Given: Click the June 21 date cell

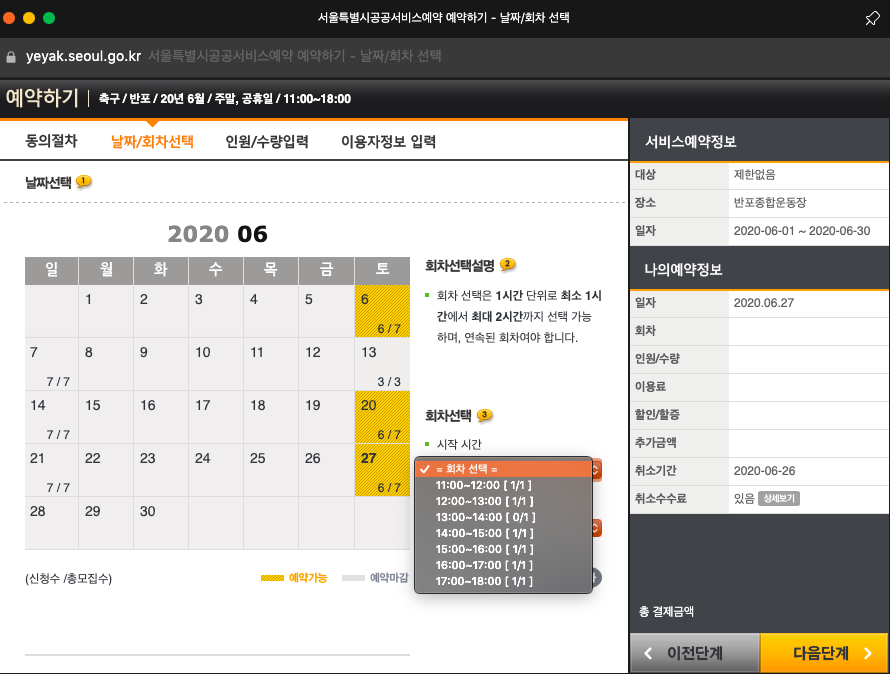Looking at the screenshot, I should pos(52,470).
